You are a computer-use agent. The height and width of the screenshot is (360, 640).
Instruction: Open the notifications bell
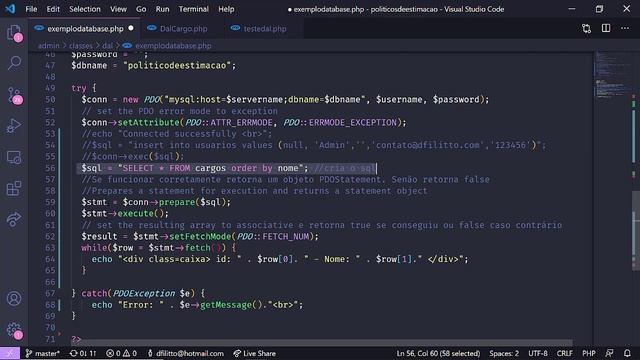[627, 353]
